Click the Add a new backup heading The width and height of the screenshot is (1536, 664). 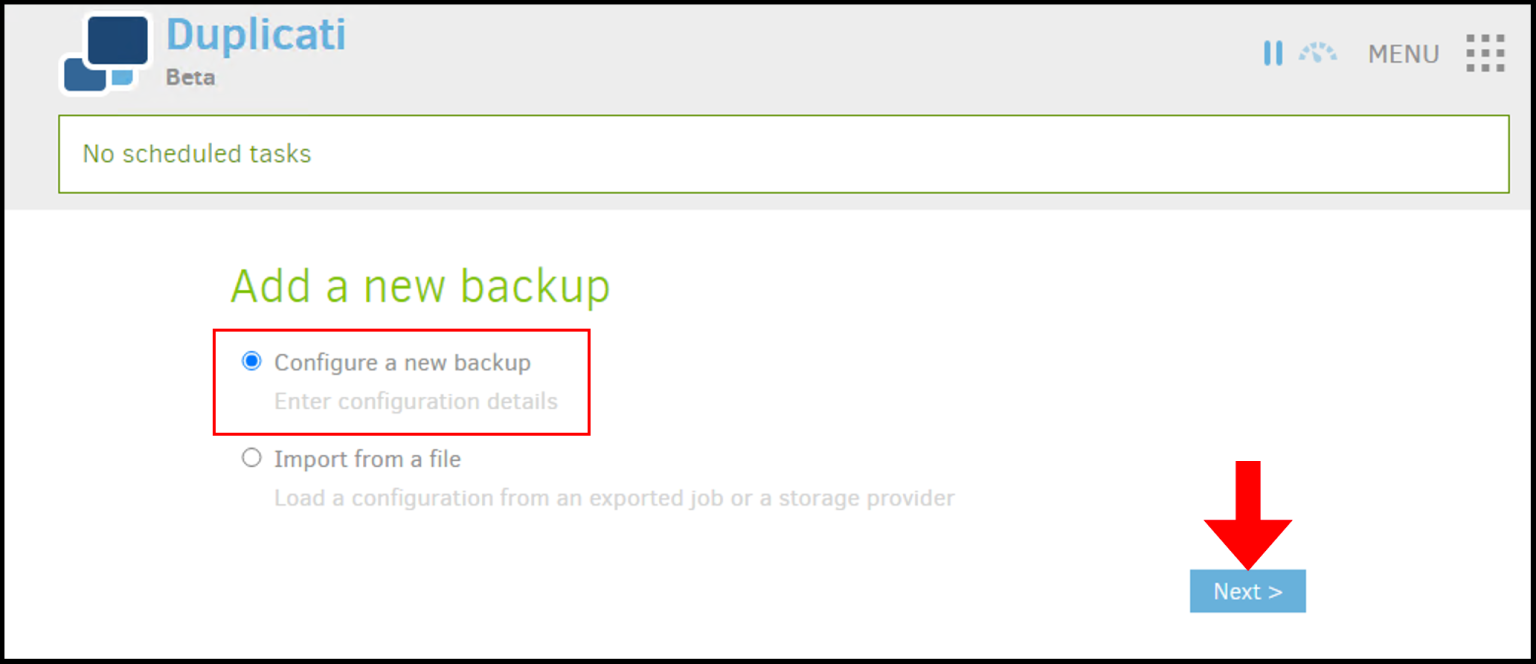click(x=420, y=286)
